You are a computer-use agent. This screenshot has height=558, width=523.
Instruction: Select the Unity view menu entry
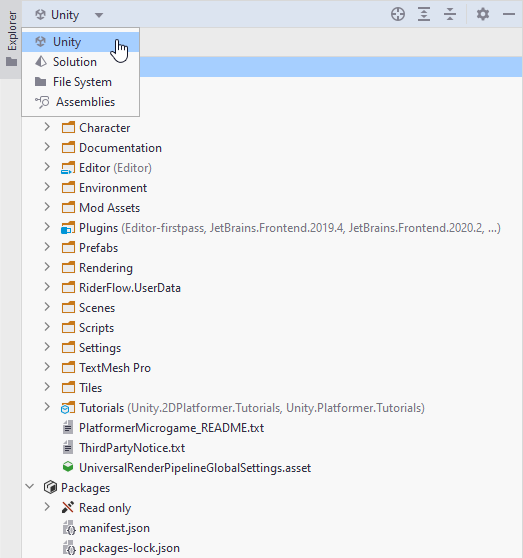(81, 42)
